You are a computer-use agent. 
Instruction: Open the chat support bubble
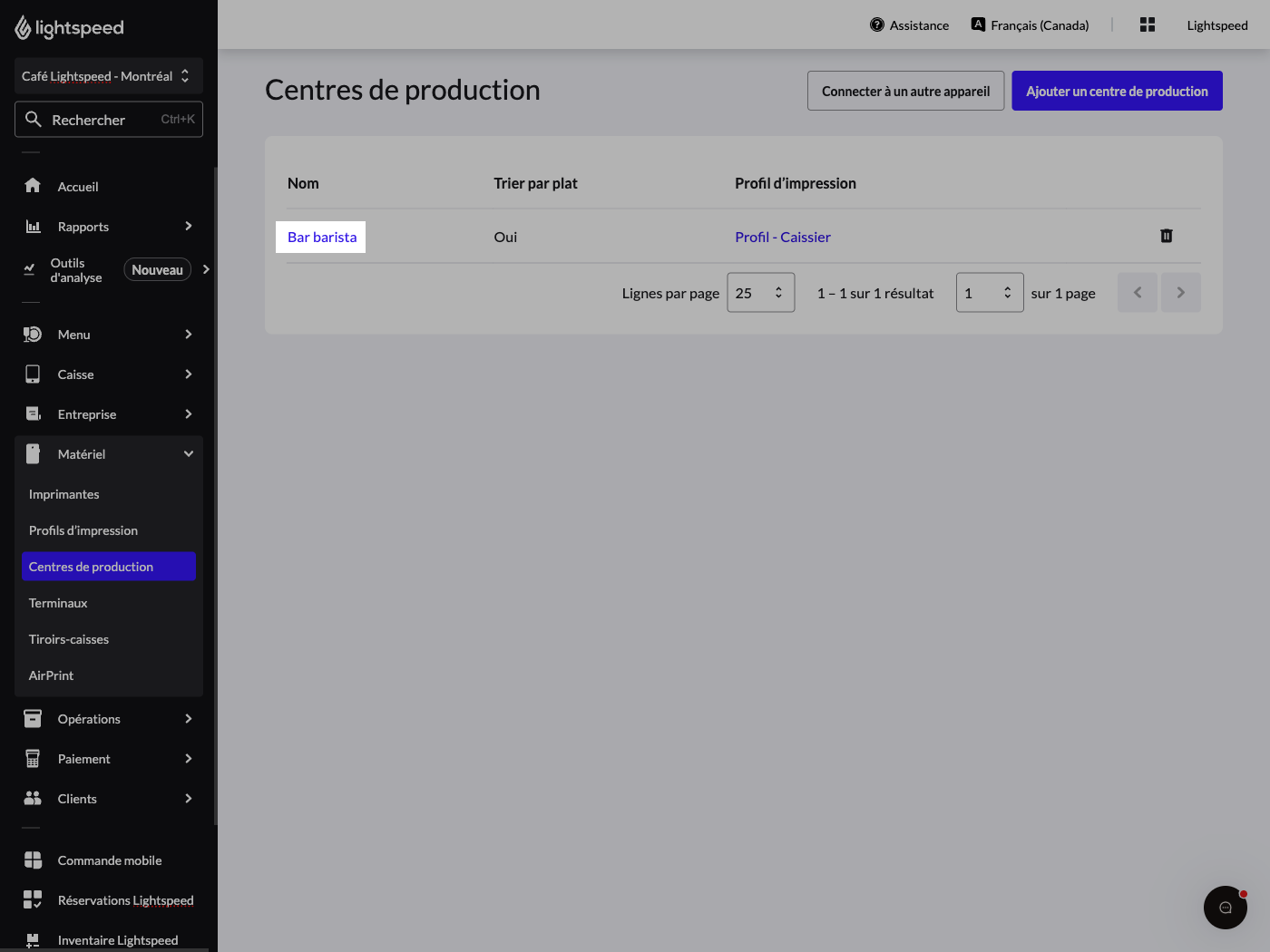pos(1226,908)
